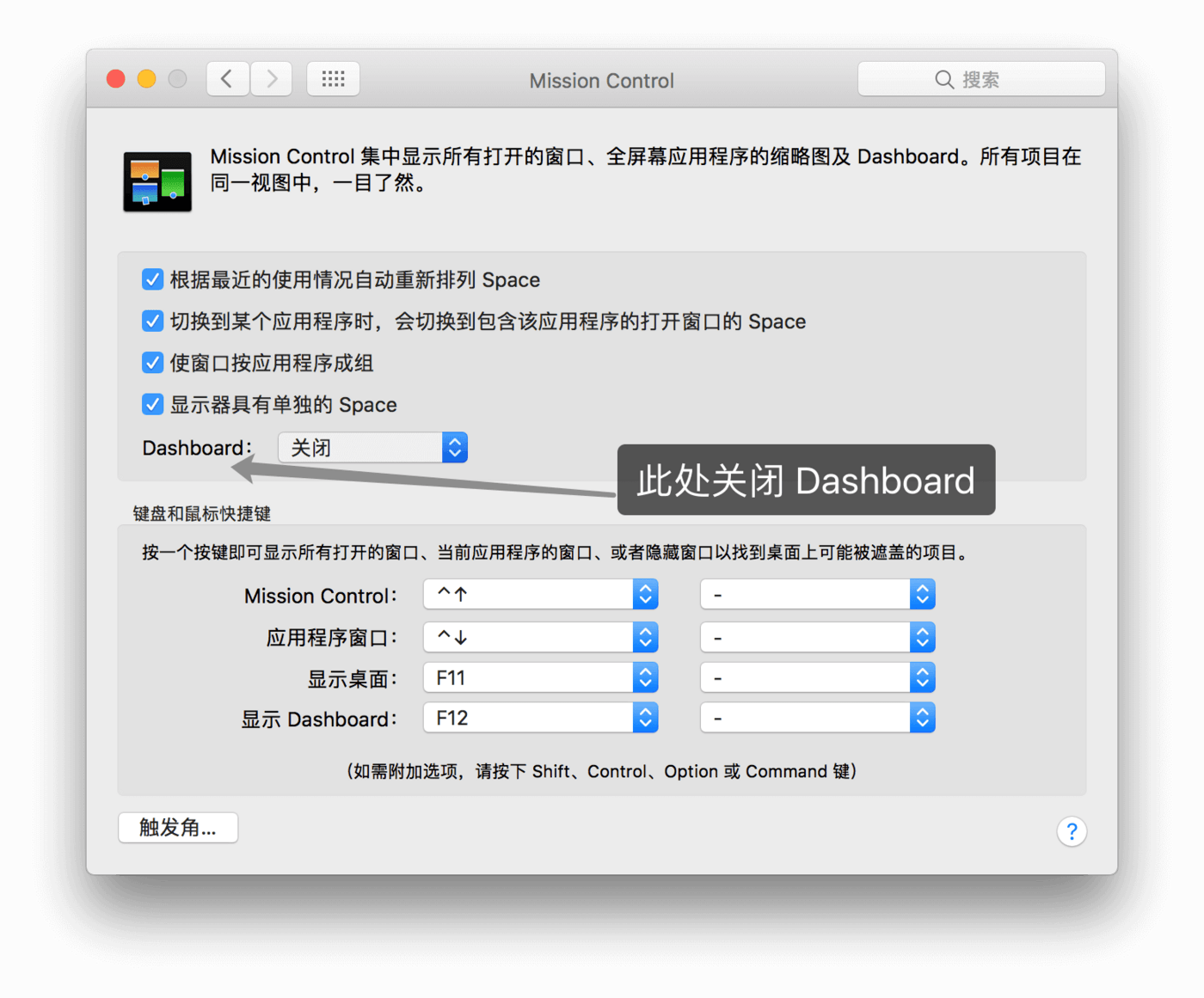Open 应用程序窗口 keyboard shortcut dropdown
Image resolution: width=1204 pixels, height=998 pixels.
coord(541,637)
